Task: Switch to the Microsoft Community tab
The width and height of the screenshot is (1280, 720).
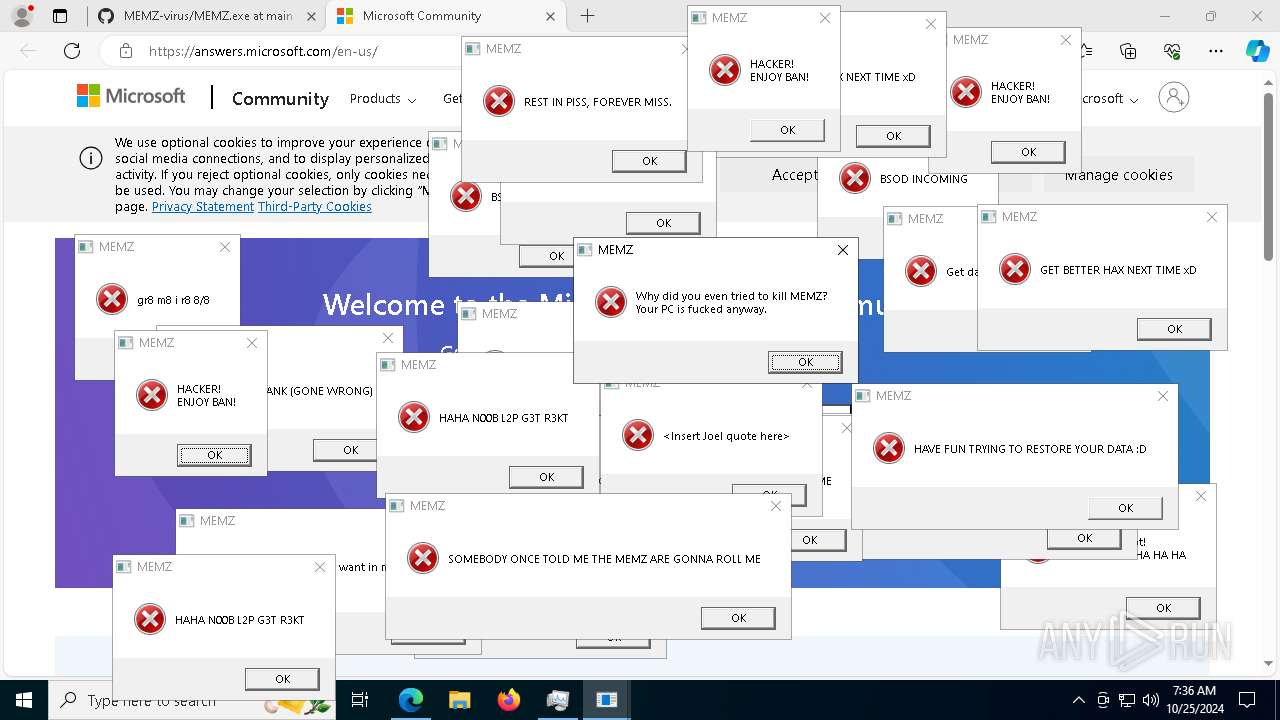Action: tap(447, 16)
